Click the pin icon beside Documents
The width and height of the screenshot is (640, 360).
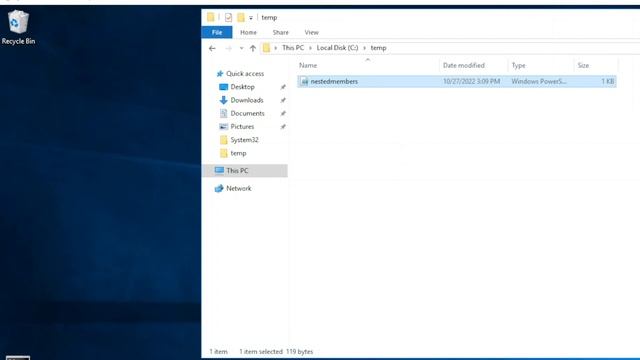(283, 113)
